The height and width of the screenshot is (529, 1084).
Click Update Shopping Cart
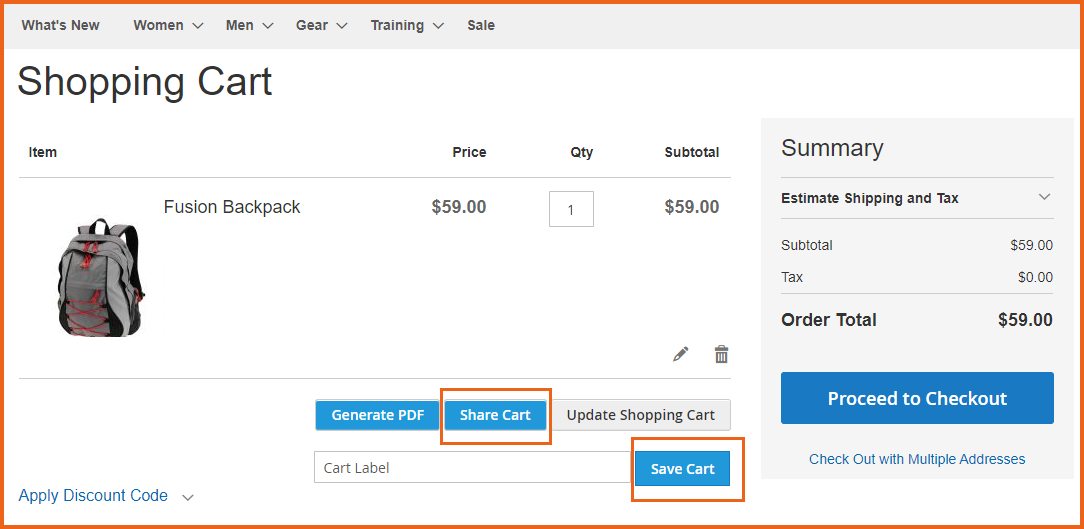pos(641,415)
